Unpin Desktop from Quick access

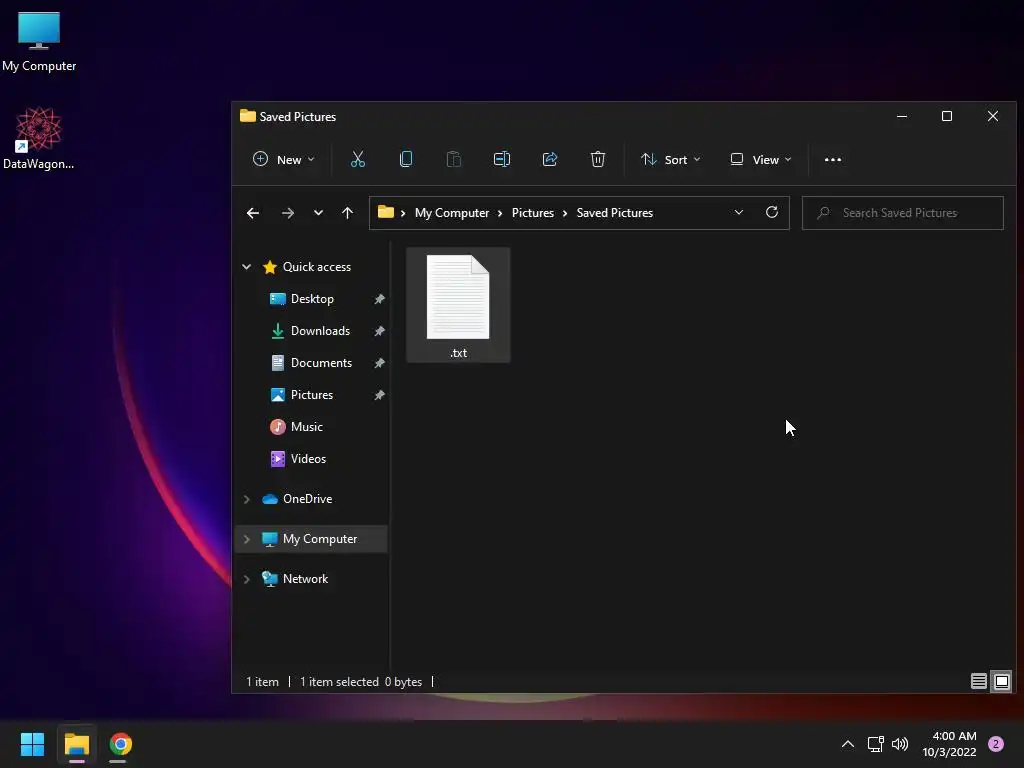pyautogui.click(x=379, y=299)
